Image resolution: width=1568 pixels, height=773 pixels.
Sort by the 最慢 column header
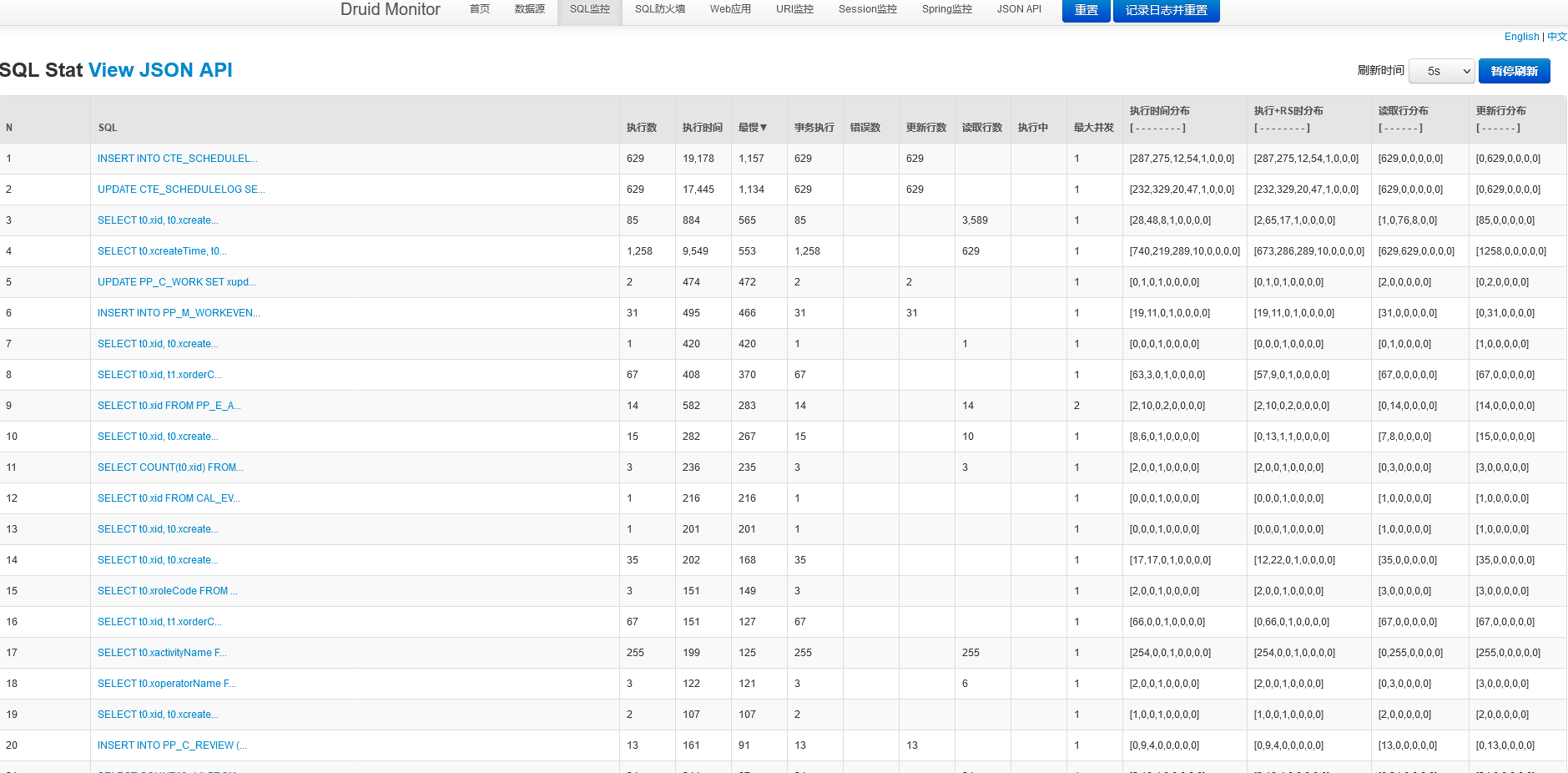[752, 128]
